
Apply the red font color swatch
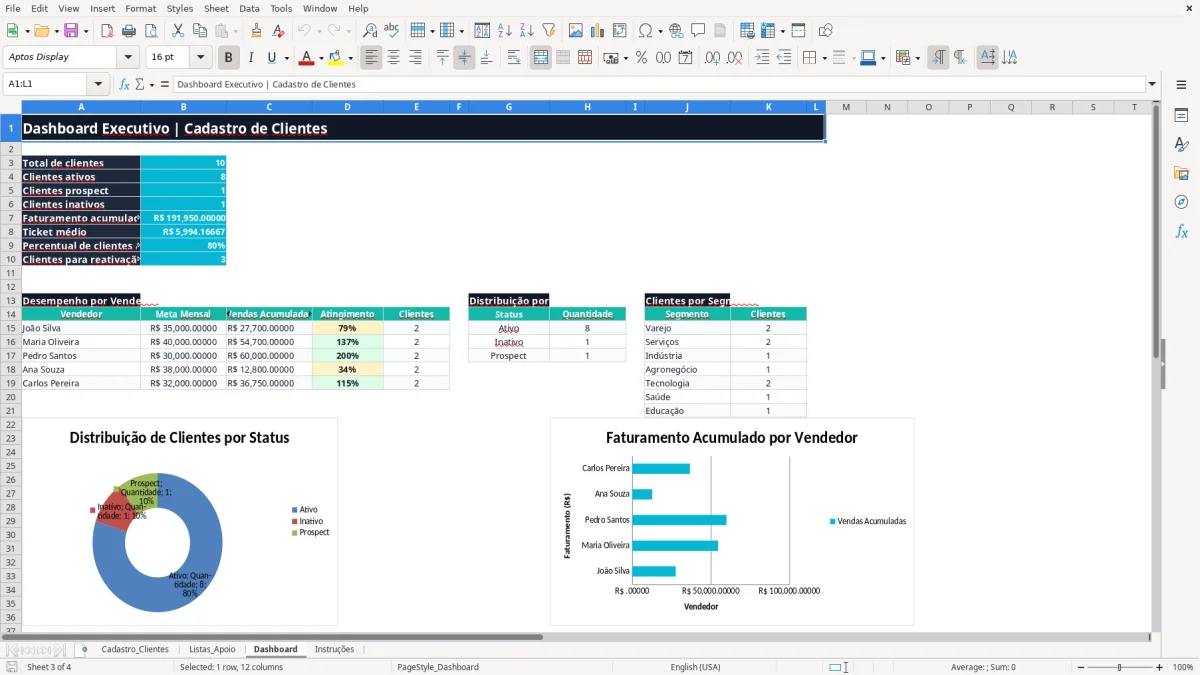(307, 58)
